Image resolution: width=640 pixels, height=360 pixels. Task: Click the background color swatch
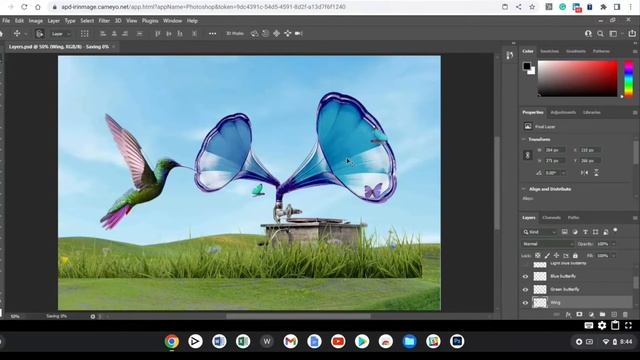coord(532,71)
